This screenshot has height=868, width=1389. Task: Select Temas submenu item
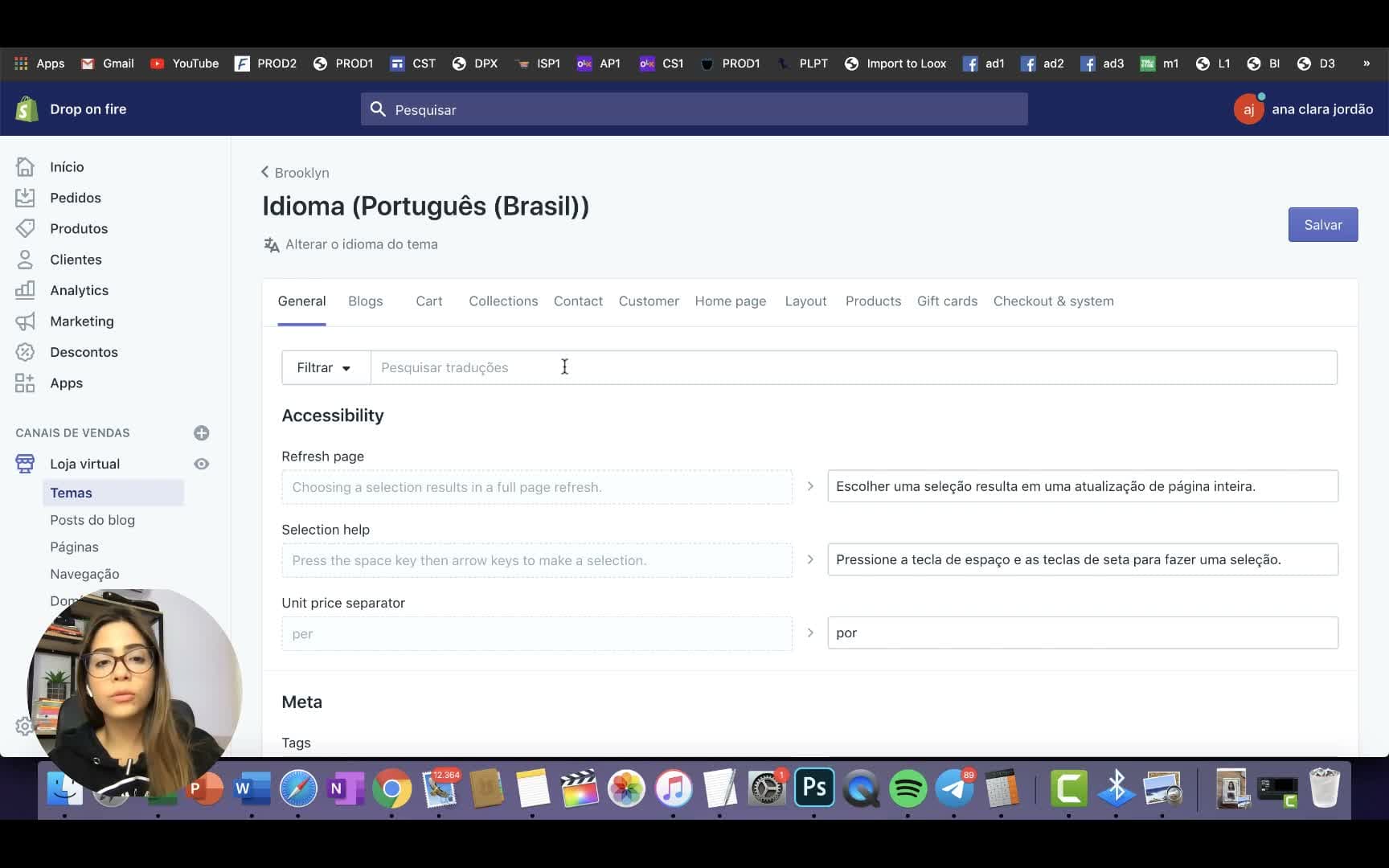[113, 493]
